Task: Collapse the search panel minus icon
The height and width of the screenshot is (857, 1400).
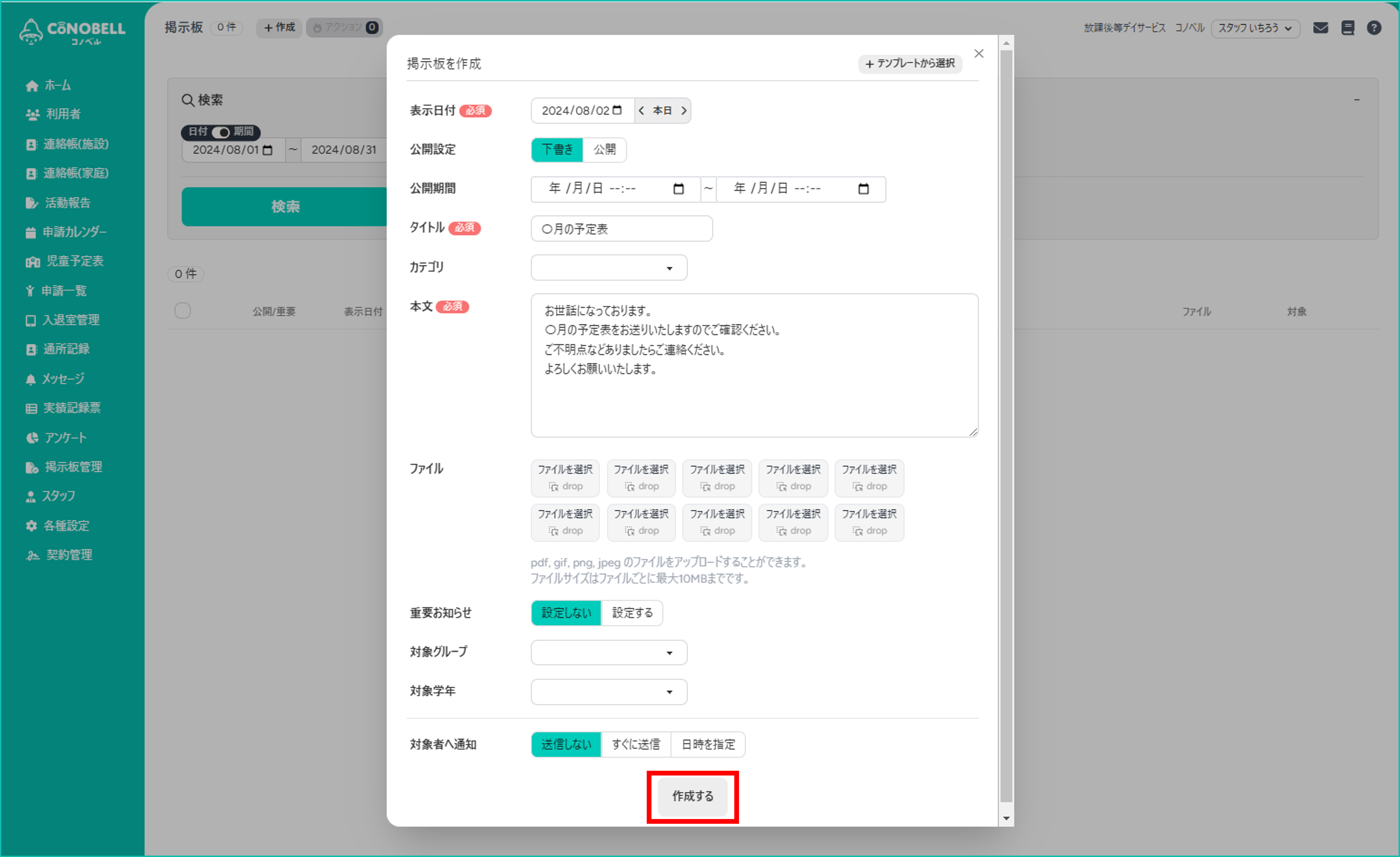Action: tap(1357, 99)
